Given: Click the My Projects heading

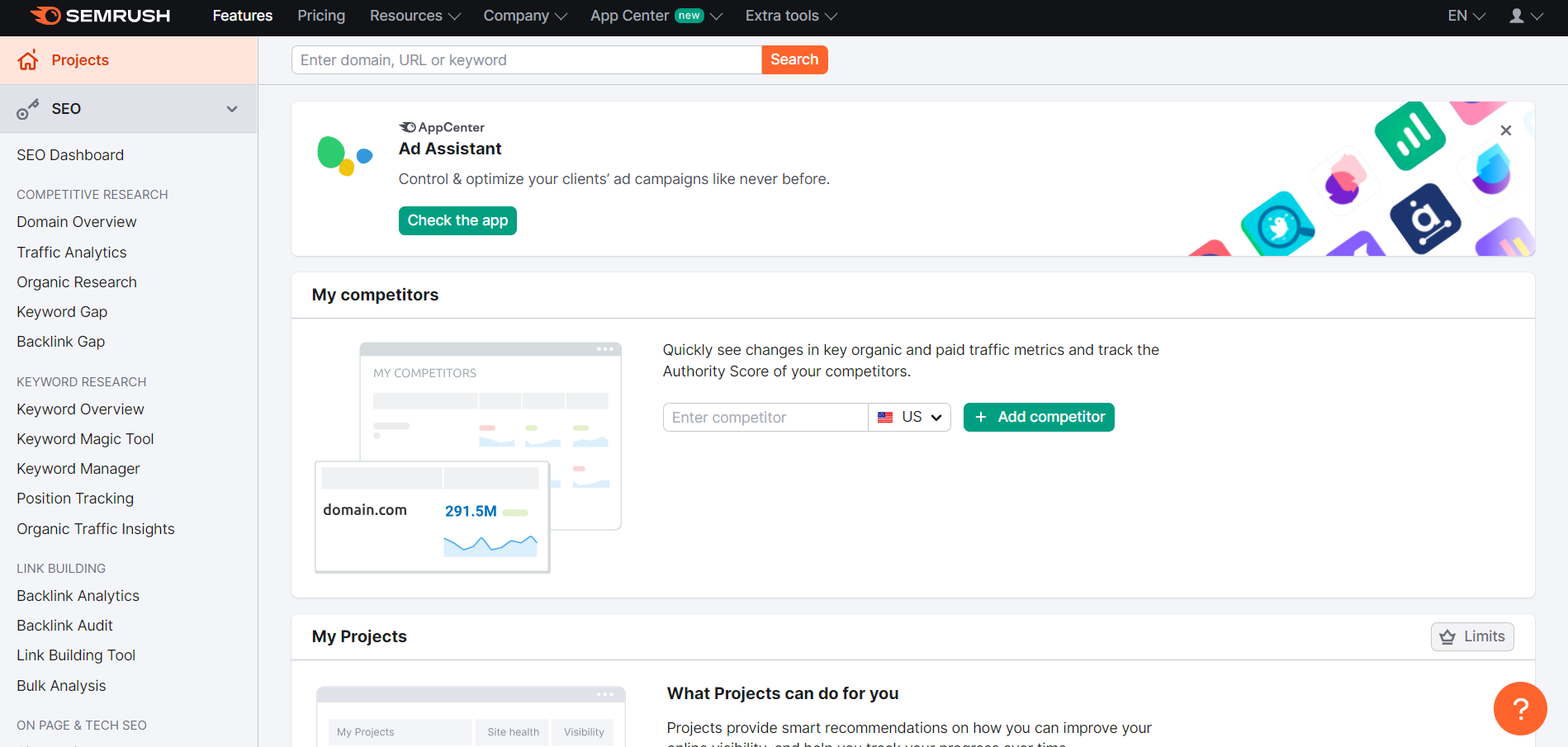Looking at the screenshot, I should [x=359, y=636].
